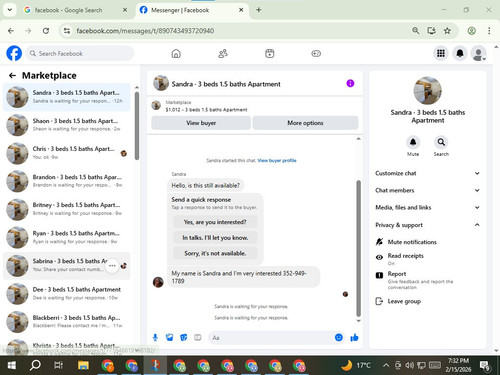Screen dimensions: 500x375
Task: Open the Chrome three-dot menu
Action: click(x=489, y=31)
